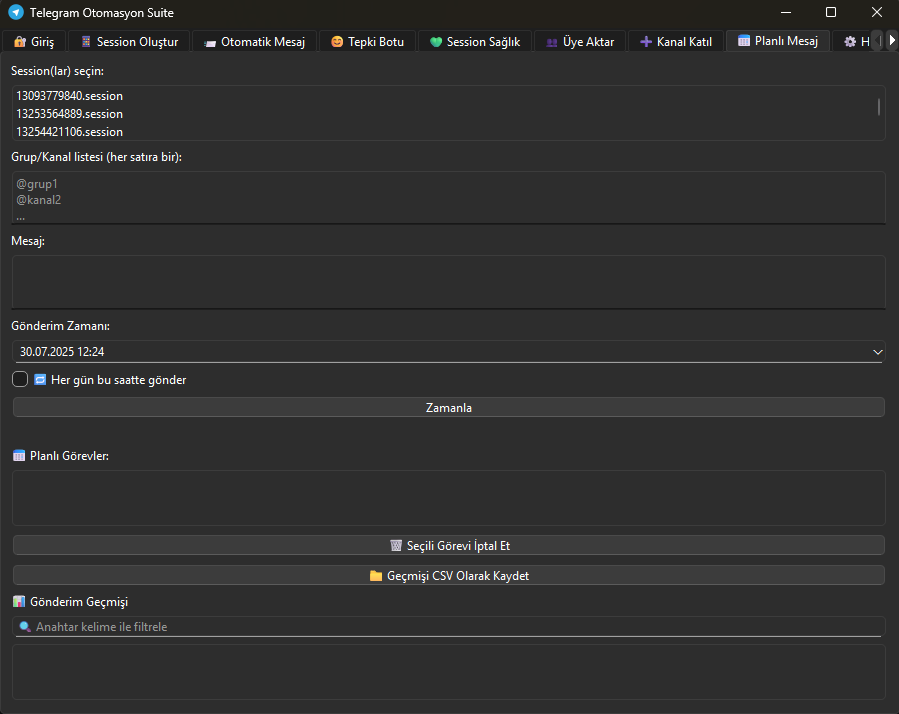Screen dimensions: 899x714
Task: Go to the Otomatik Mesaj tab
Action: coord(255,42)
